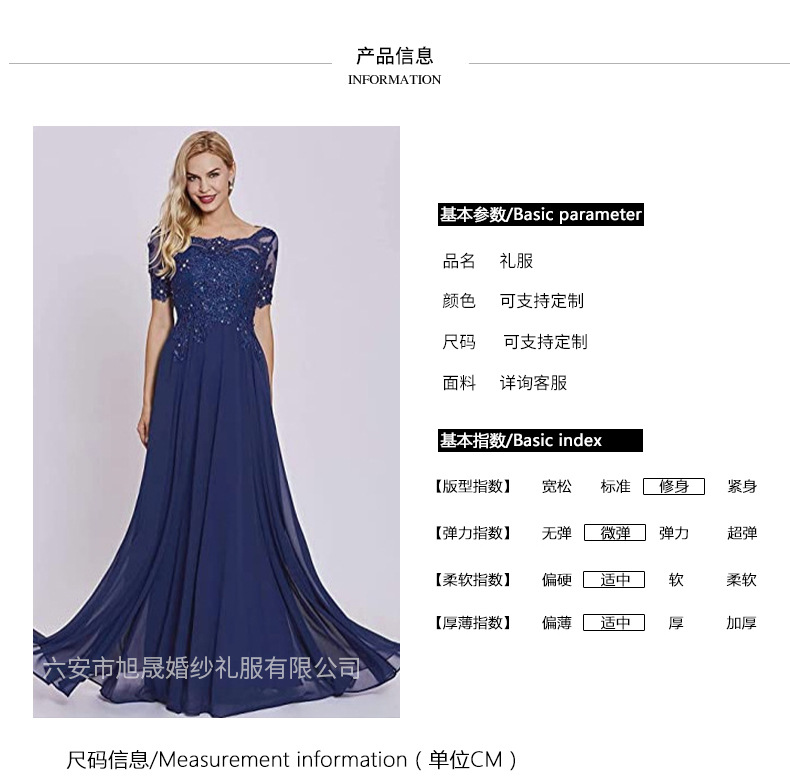
Task: Choose 宽松 in the fit index row
Action: pos(557,486)
